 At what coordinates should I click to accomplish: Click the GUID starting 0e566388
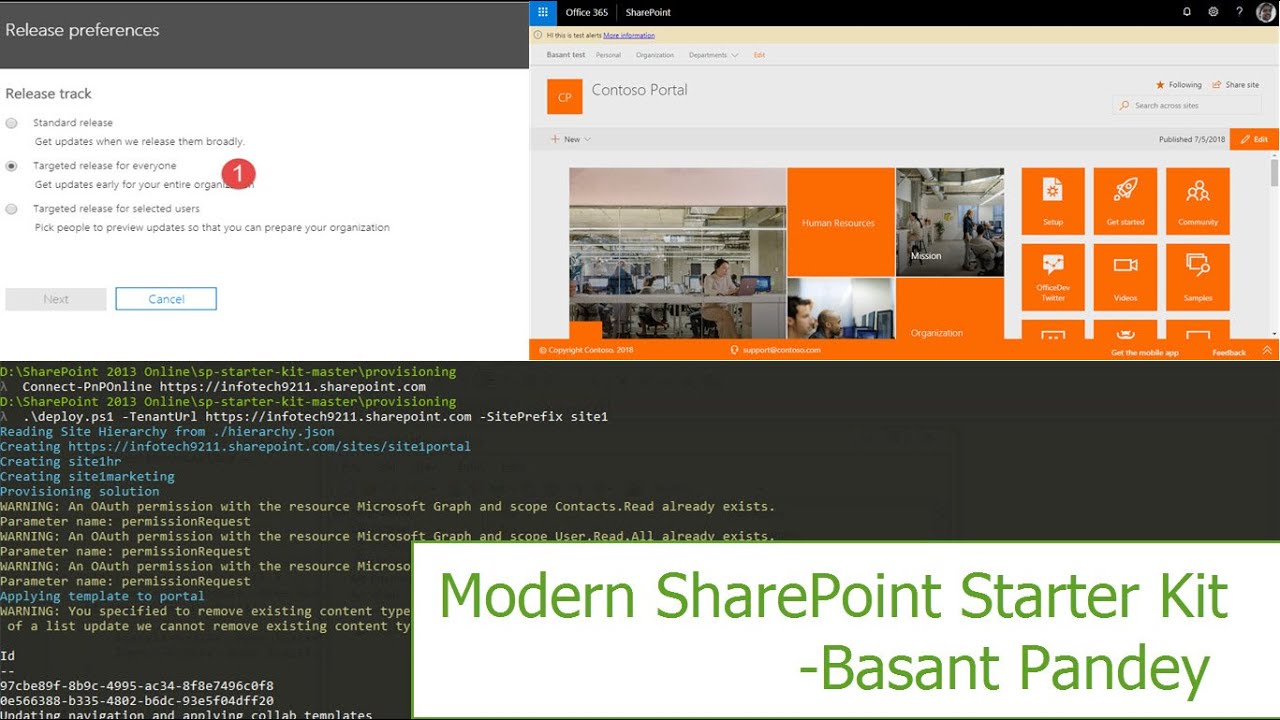[137, 702]
